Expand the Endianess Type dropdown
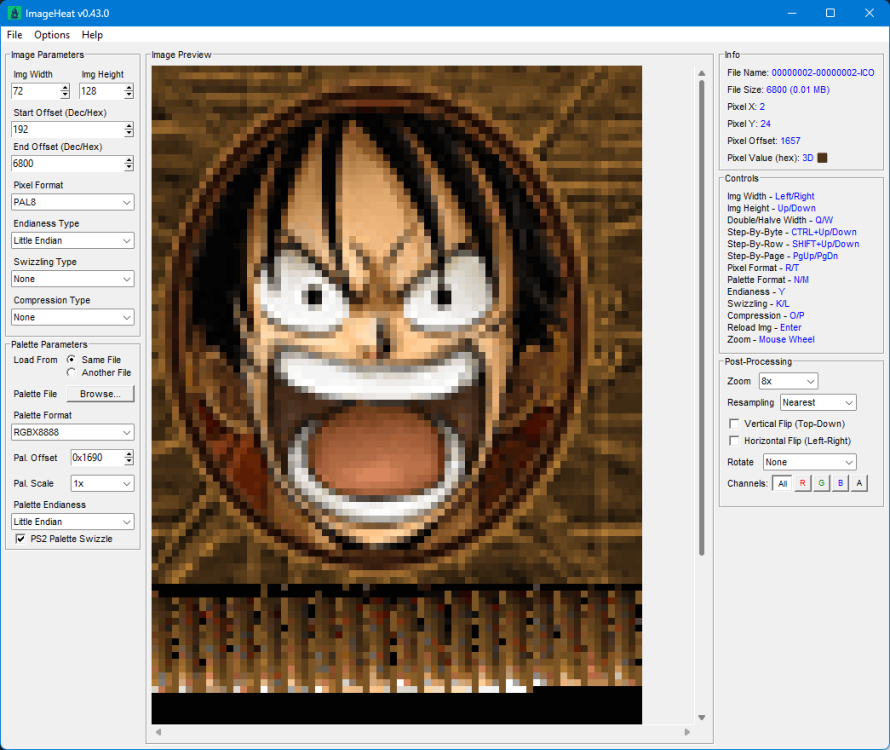 coord(73,241)
